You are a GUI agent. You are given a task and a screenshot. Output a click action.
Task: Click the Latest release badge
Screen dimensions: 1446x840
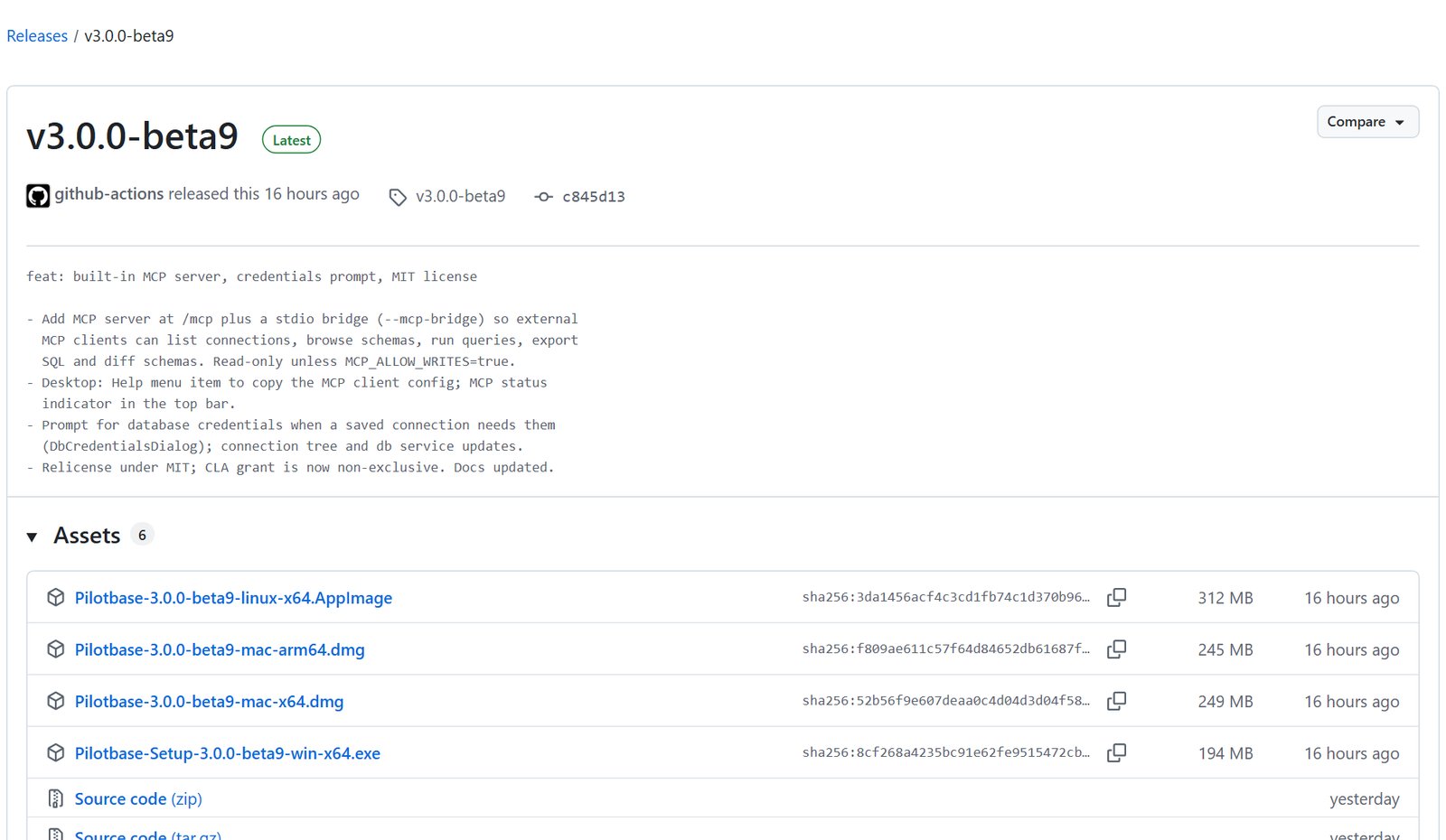point(291,140)
